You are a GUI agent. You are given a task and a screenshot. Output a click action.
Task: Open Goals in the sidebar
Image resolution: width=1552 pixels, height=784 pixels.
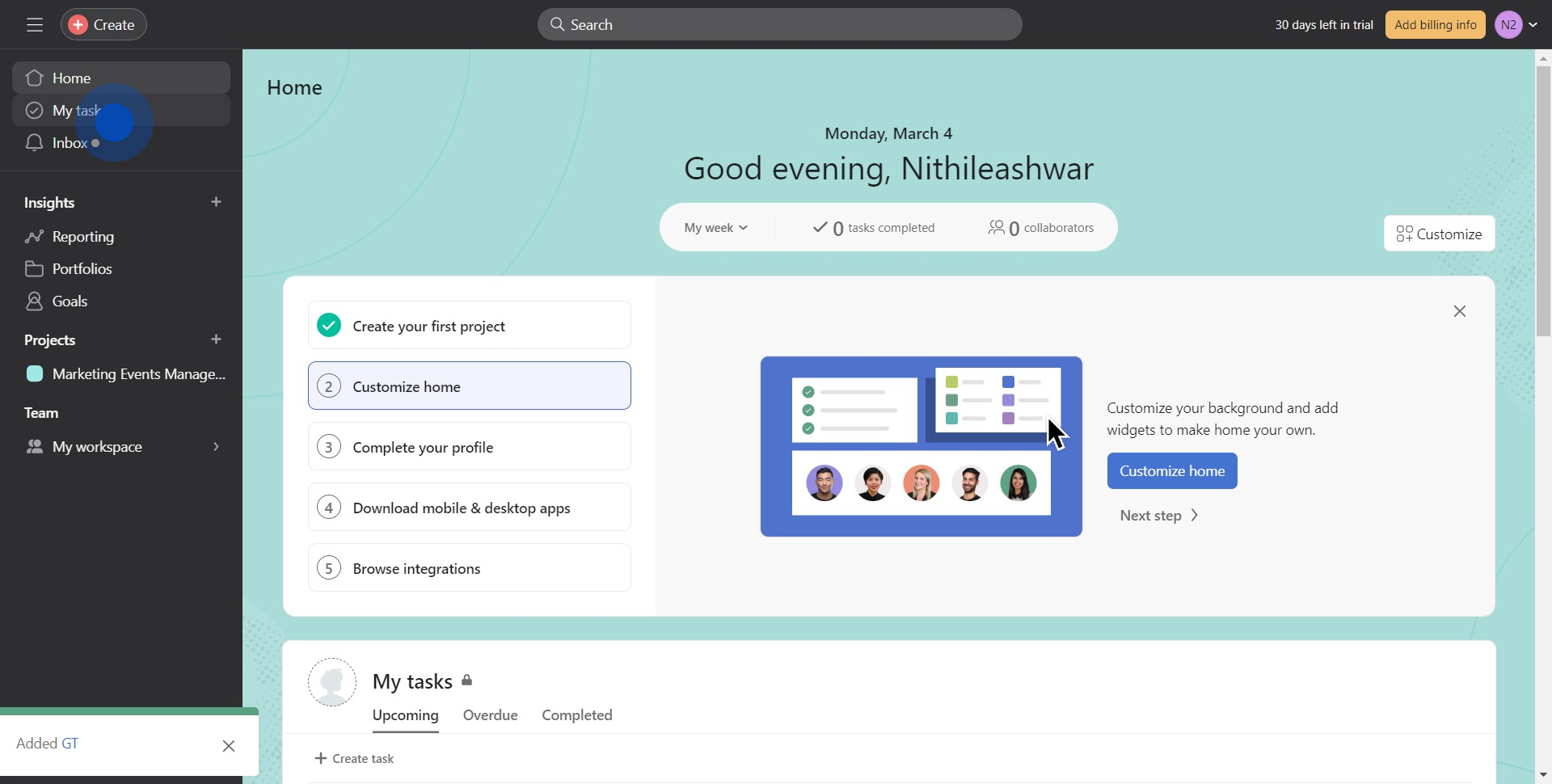pyautogui.click(x=70, y=301)
